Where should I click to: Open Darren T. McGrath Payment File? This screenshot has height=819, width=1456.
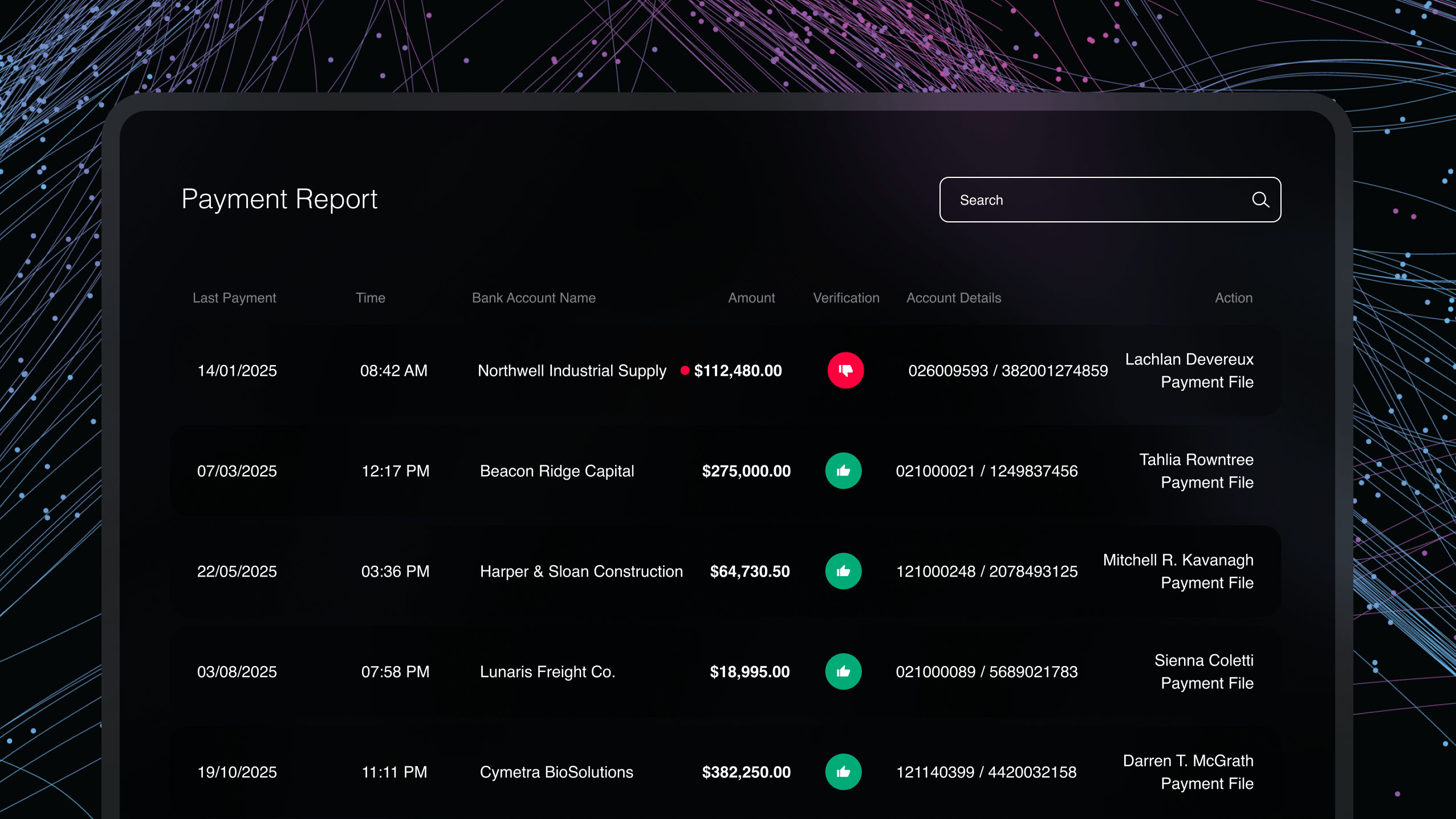point(1188,772)
